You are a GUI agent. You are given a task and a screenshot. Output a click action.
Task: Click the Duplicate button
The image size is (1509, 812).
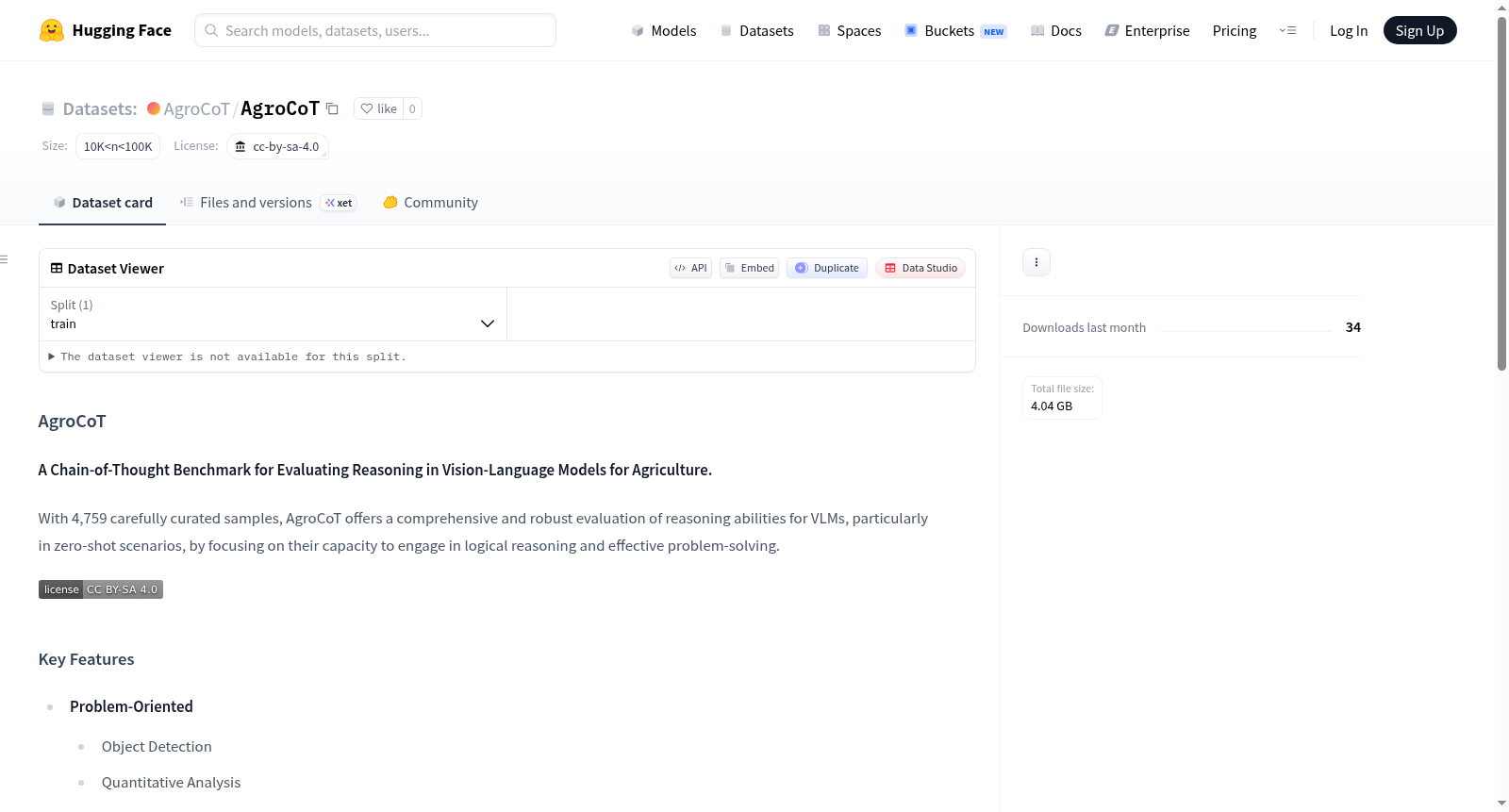click(826, 268)
